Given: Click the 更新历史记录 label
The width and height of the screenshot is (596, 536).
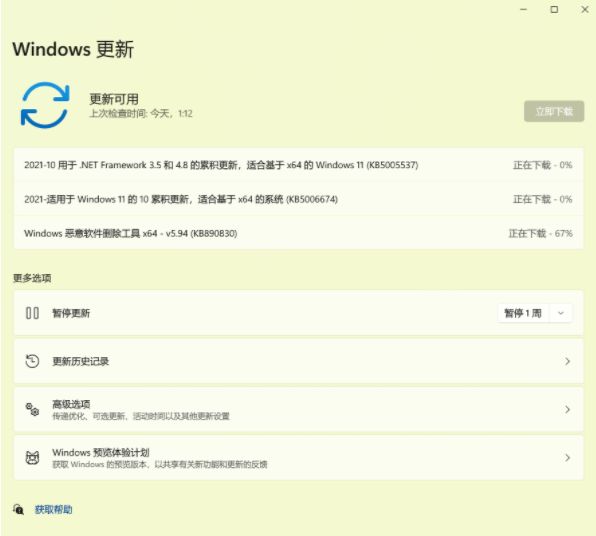Looking at the screenshot, I should pyautogui.click(x=81, y=361).
